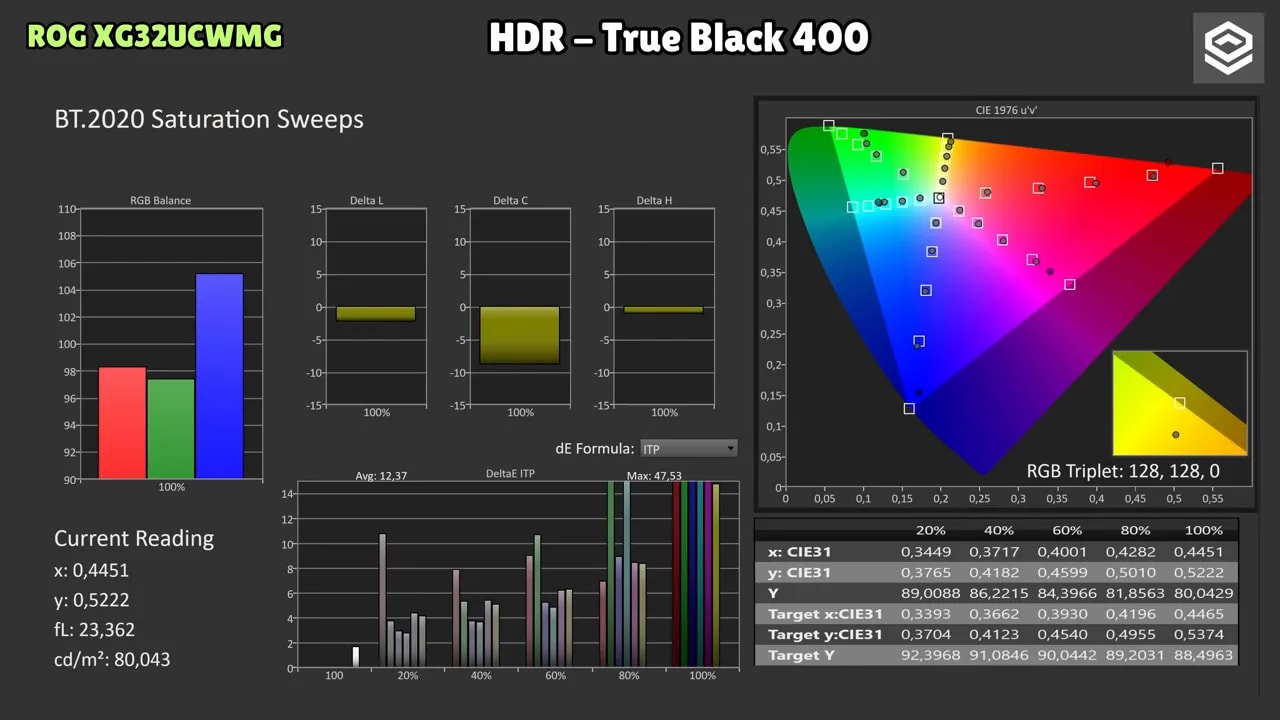Click the red bar in RGB Balance

[x=122, y=423]
